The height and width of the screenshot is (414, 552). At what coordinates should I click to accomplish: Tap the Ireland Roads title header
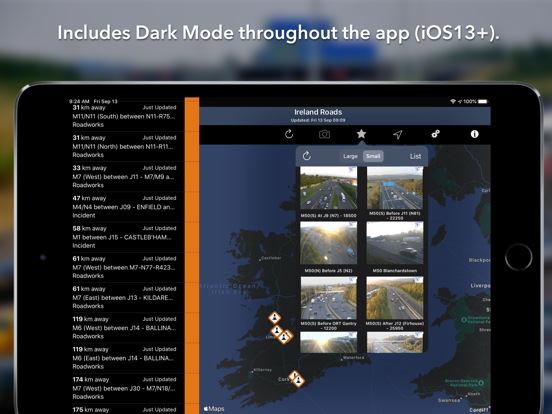pos(318,112)
